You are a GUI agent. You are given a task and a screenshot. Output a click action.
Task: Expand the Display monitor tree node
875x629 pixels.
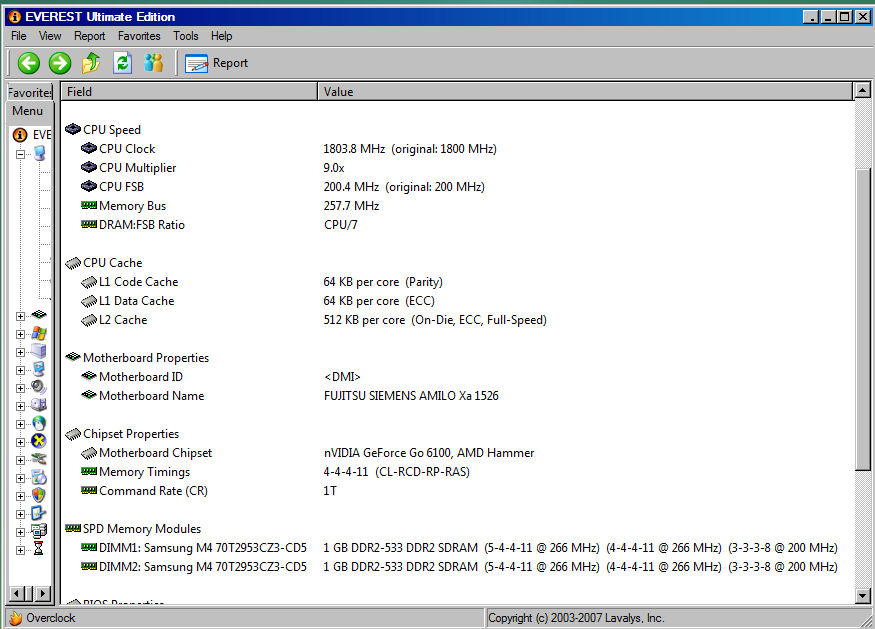tap(20, 370)
